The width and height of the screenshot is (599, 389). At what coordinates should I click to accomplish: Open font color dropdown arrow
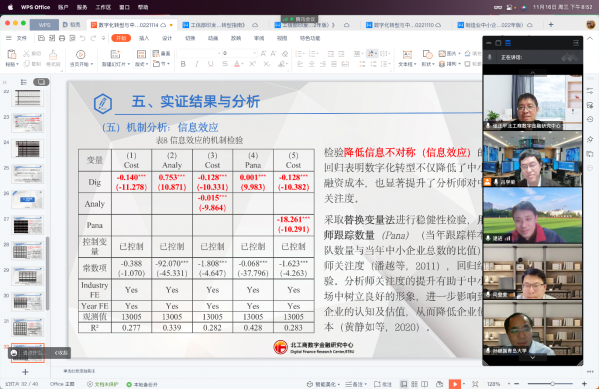(x=243, y=65)
